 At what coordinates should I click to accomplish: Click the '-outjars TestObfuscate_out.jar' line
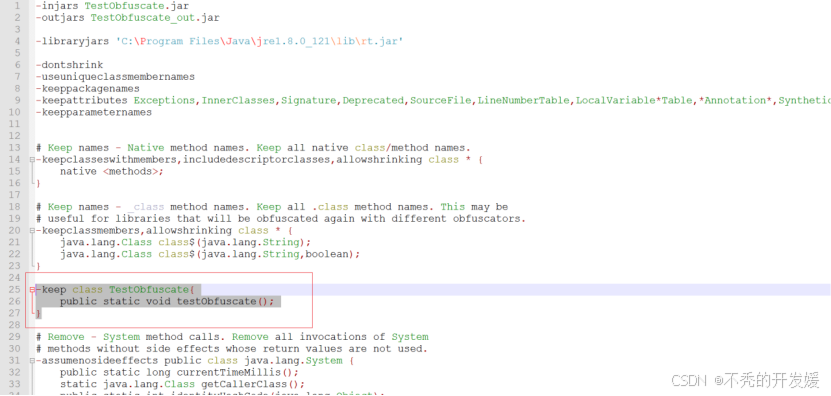(127, 17)
